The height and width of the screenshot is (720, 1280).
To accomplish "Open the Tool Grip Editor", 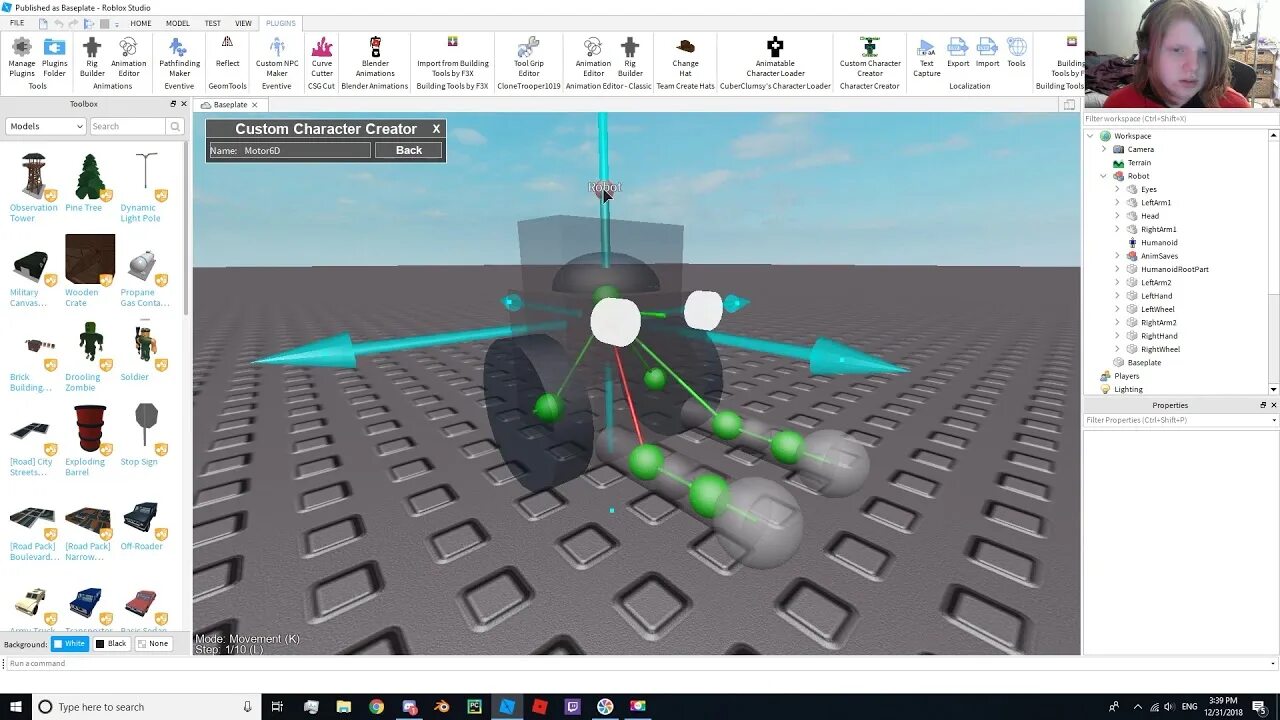I will (x=529, y=57).
